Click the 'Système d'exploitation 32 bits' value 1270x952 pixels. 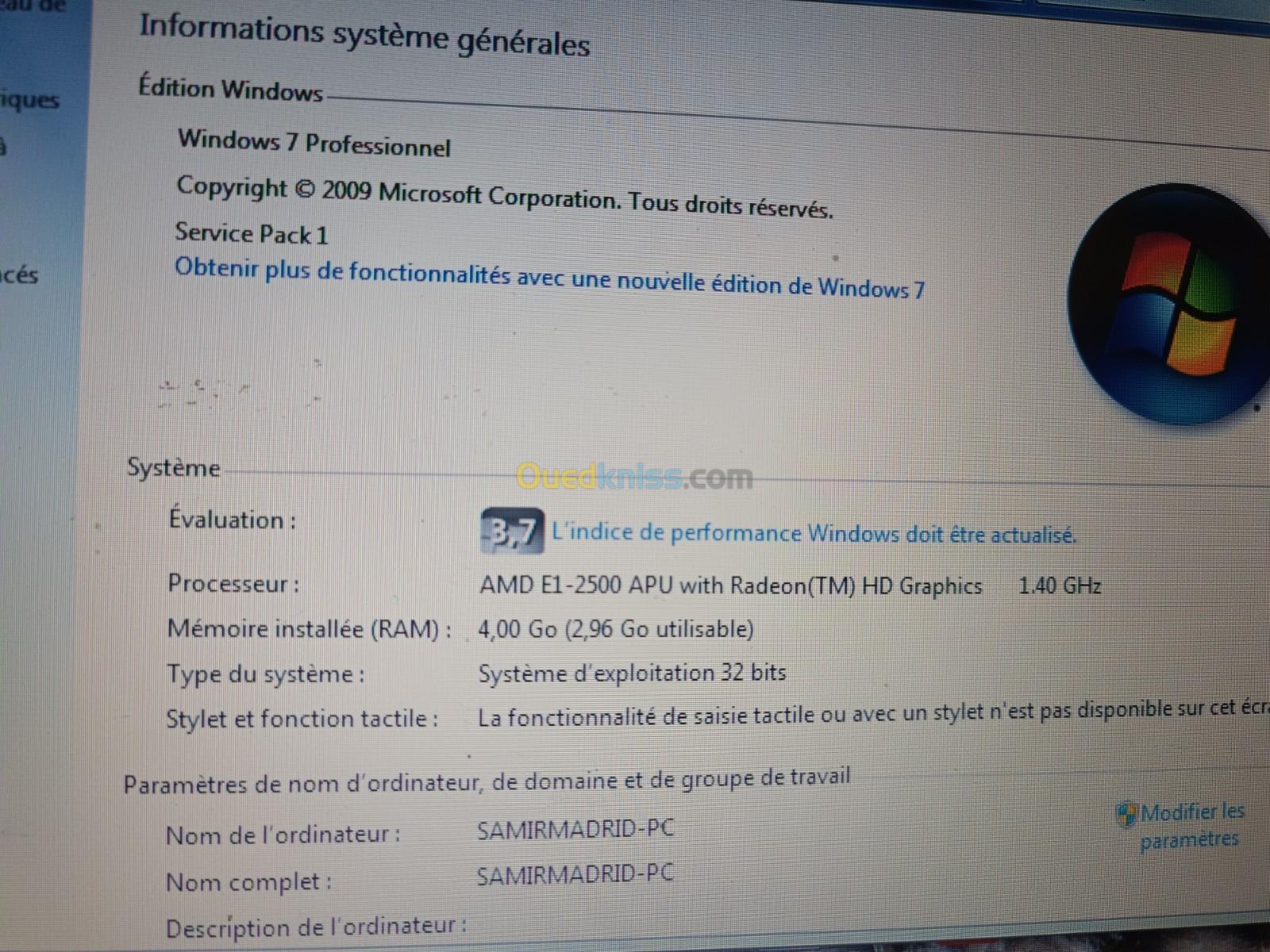point(632,673)
